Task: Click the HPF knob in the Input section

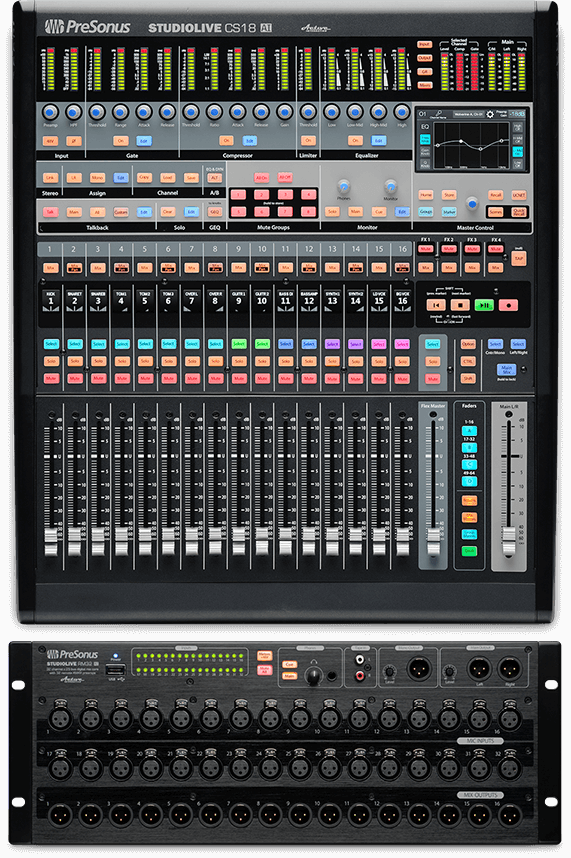Action: (73, 112)
